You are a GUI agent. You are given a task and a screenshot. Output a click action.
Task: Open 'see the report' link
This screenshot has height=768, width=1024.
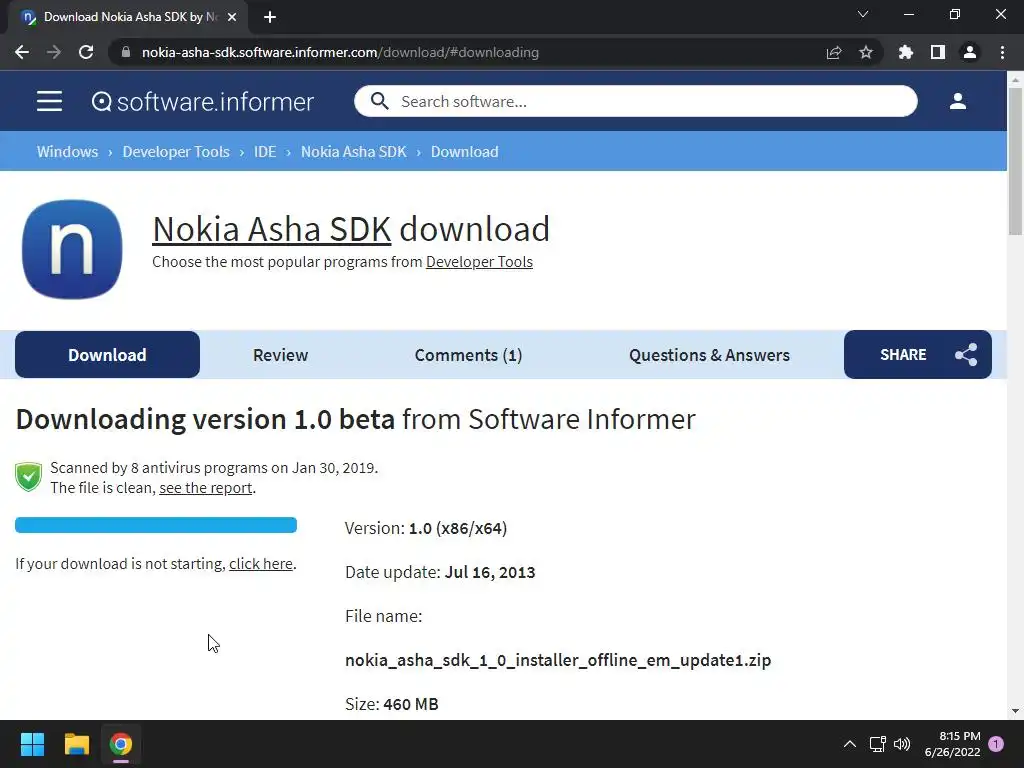click(206, 488)
